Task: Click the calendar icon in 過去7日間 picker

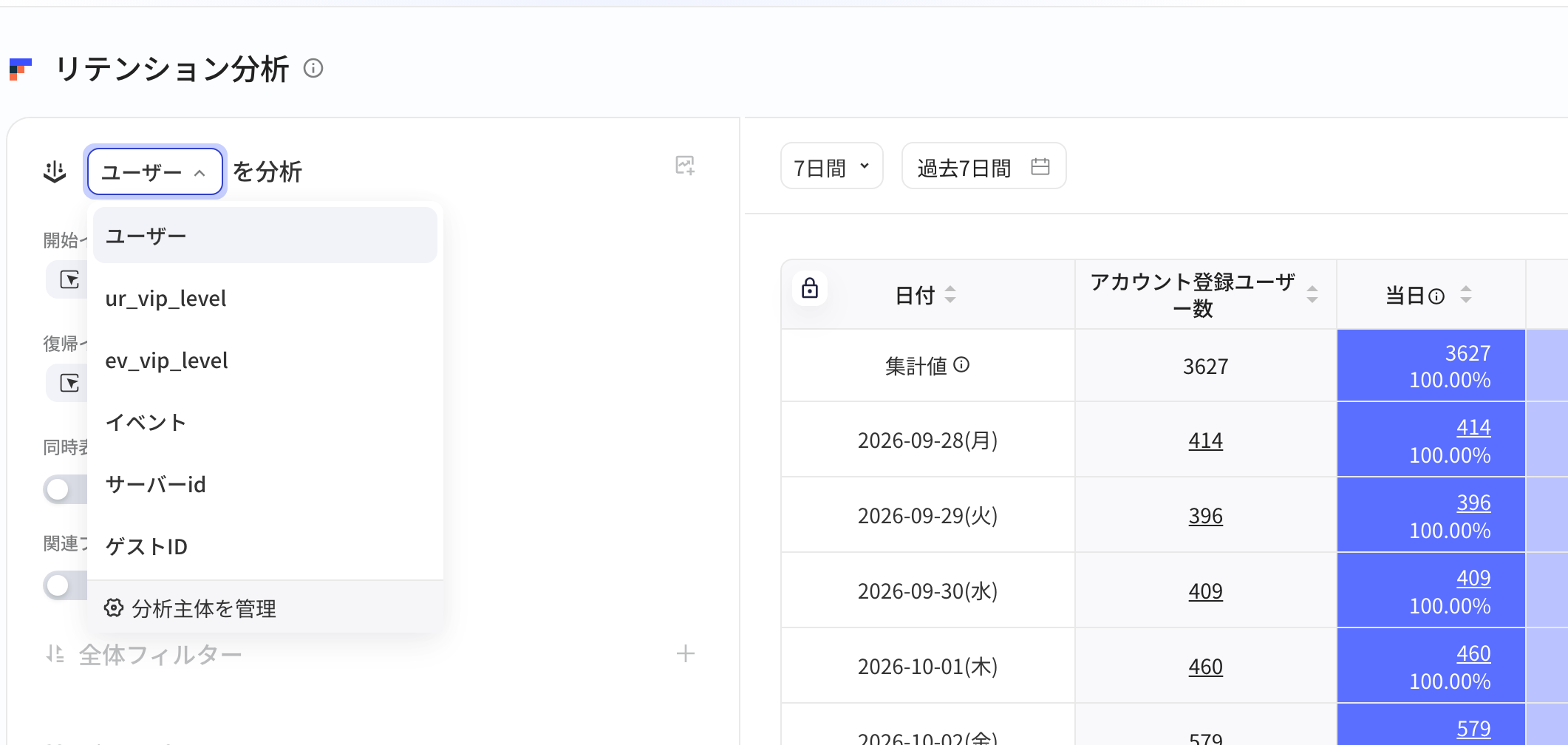Action: click(x=1040, y=166)
